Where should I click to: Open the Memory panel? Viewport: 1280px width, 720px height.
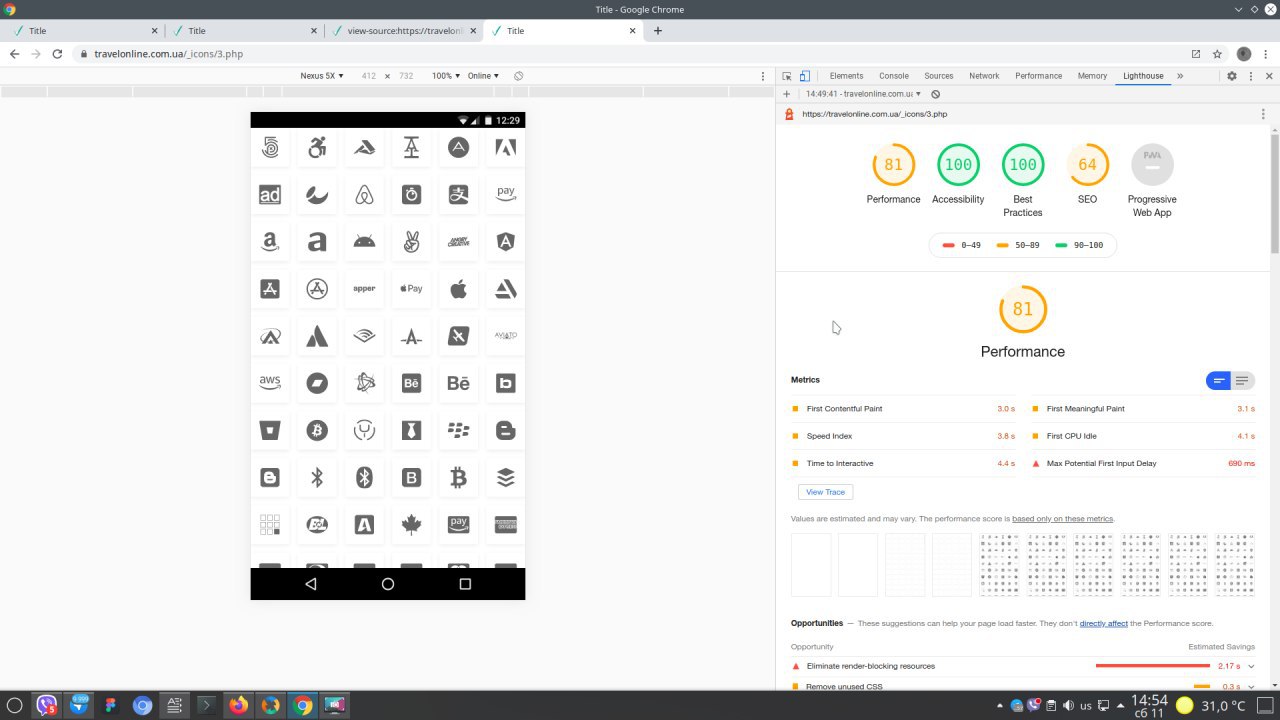(1092, 76)
